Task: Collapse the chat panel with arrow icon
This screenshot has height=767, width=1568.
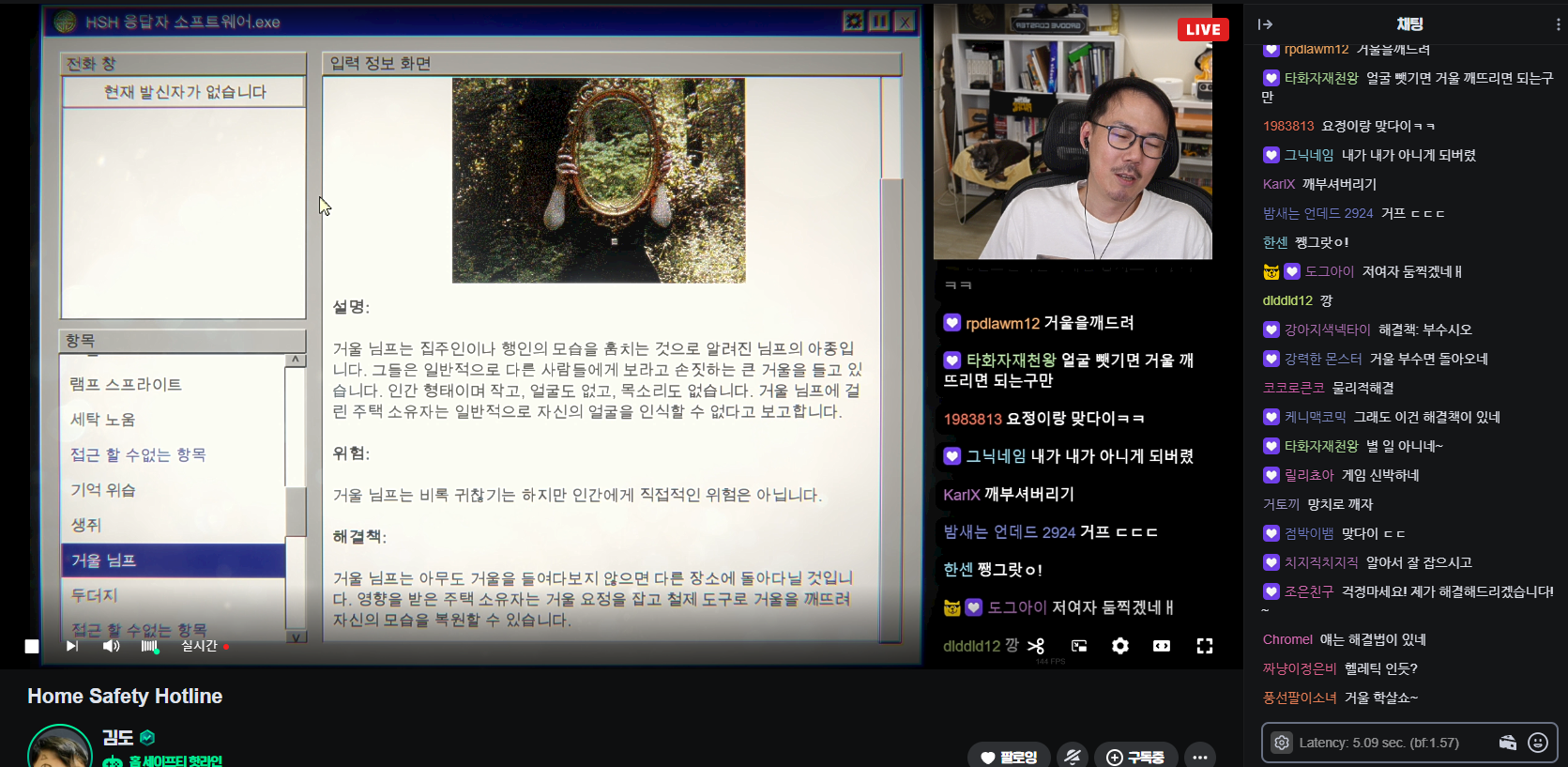Action: point(1265,24)
